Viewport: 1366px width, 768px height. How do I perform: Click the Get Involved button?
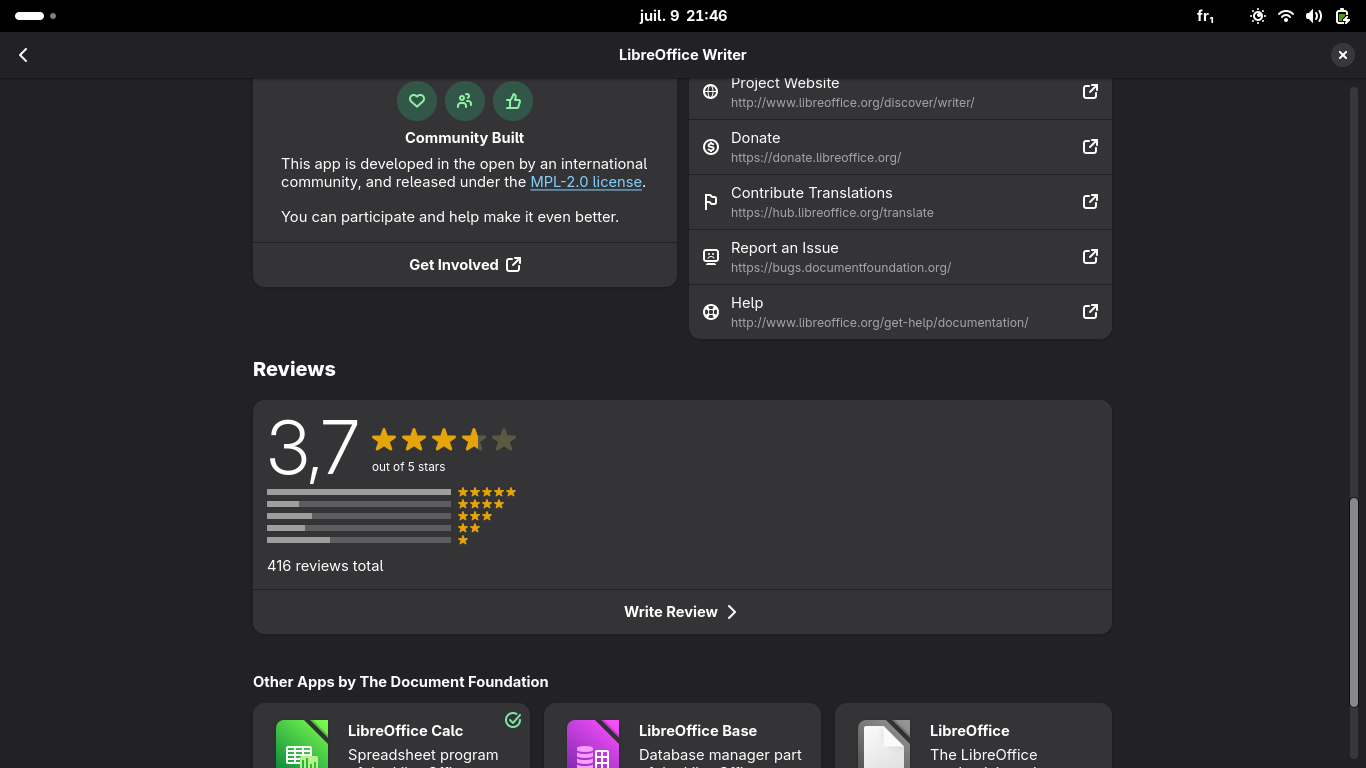click(465, 265)
